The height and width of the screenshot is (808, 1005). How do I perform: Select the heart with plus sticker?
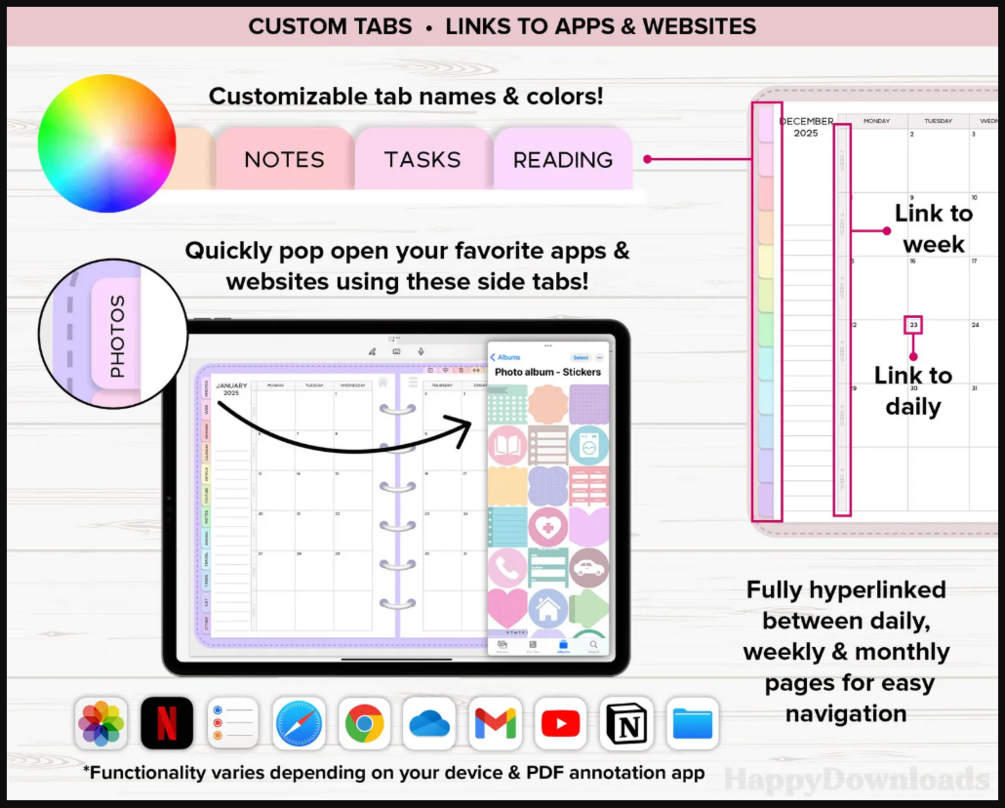[548, 527]
